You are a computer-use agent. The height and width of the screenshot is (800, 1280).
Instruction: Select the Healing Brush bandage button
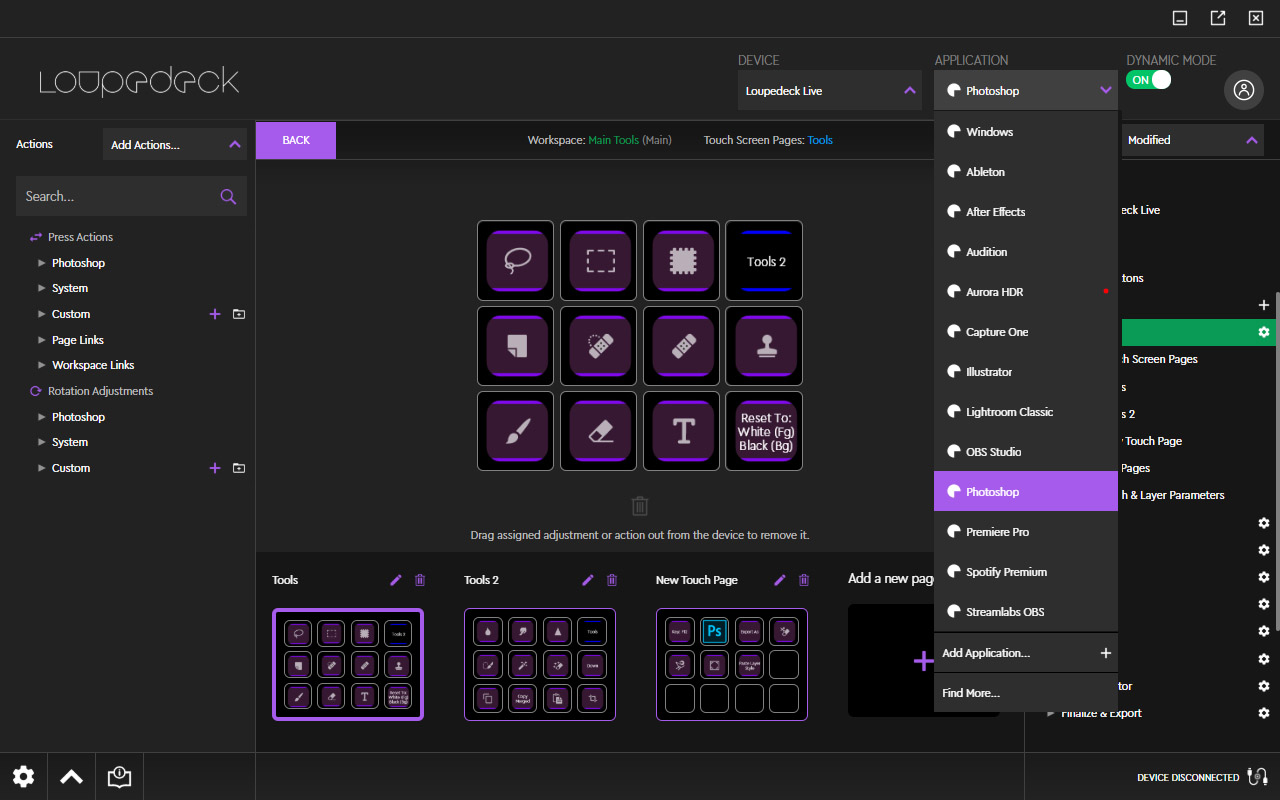pyautogui.click(x=681, y=346)
